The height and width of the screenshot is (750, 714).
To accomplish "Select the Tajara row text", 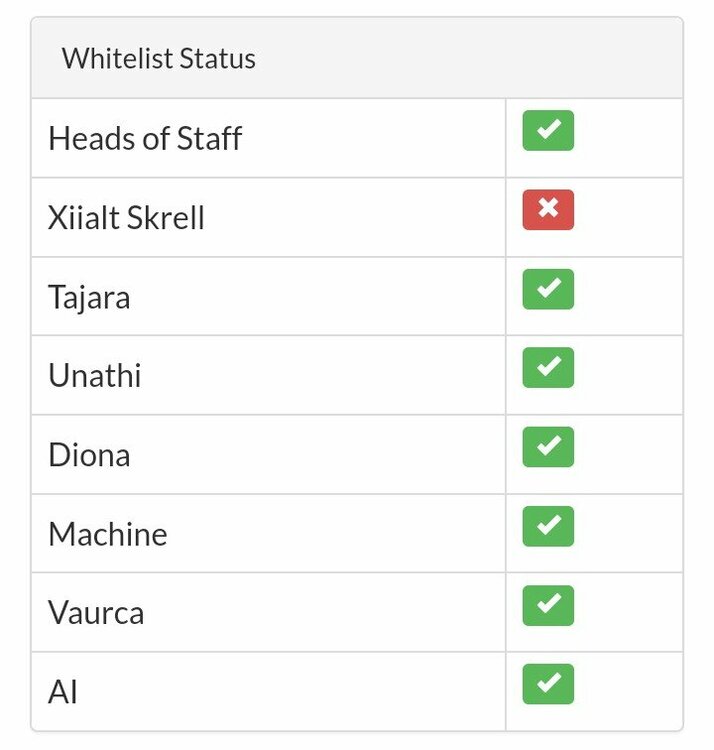I will (x=89, y=297).
